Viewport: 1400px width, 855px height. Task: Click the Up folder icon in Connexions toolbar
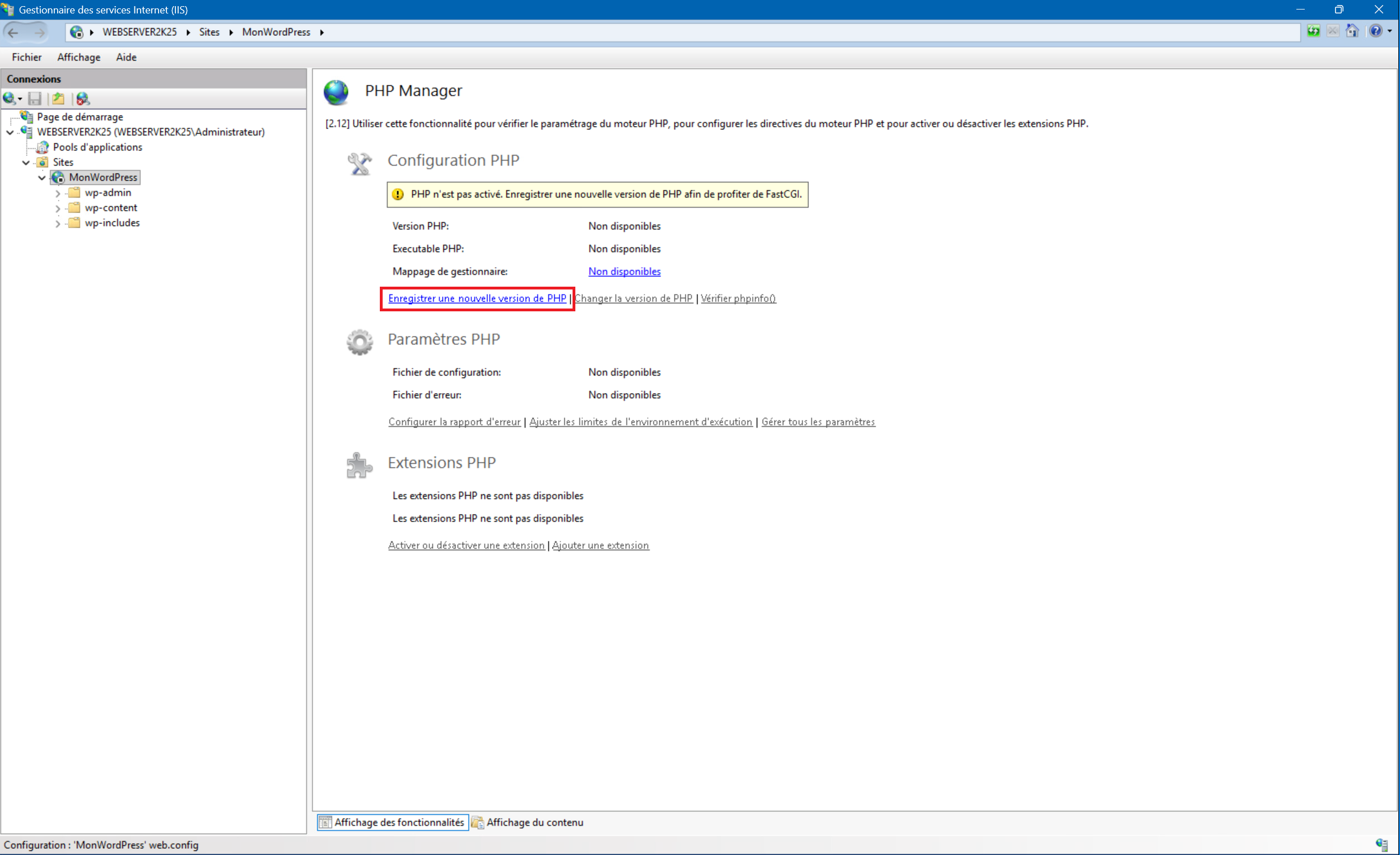(x=58, y=99)
